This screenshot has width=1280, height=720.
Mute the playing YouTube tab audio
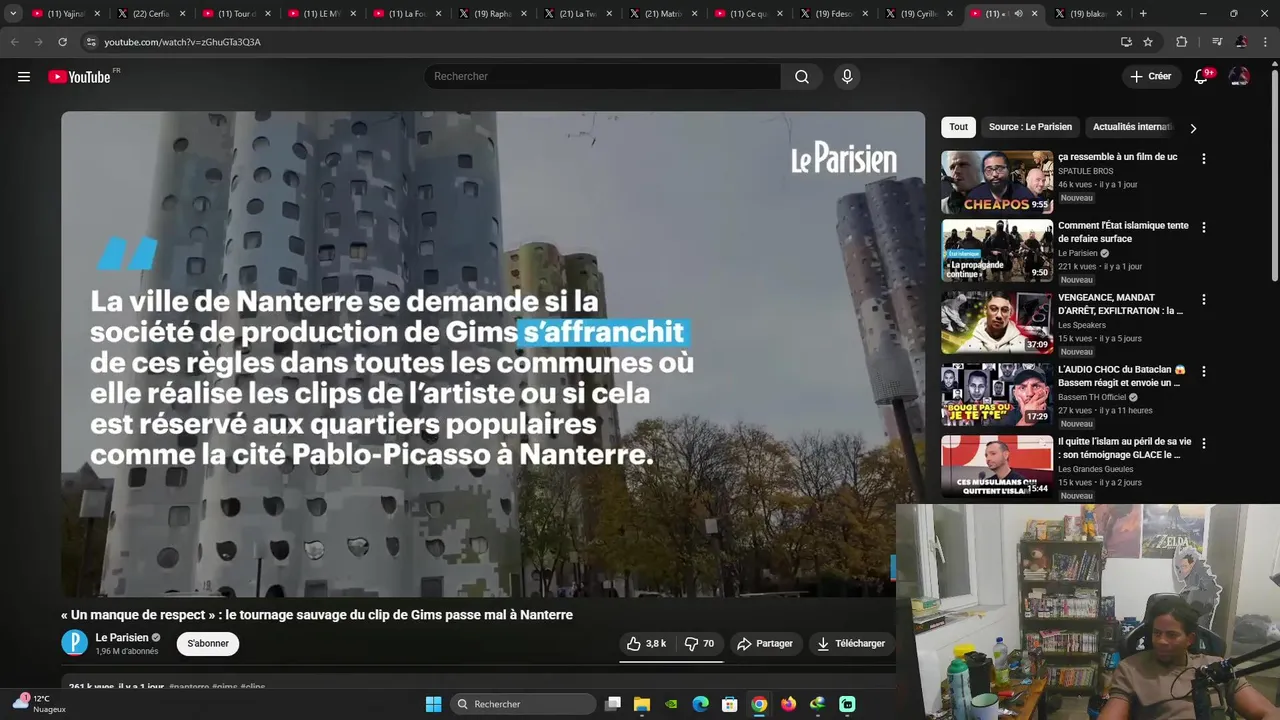1018,14
